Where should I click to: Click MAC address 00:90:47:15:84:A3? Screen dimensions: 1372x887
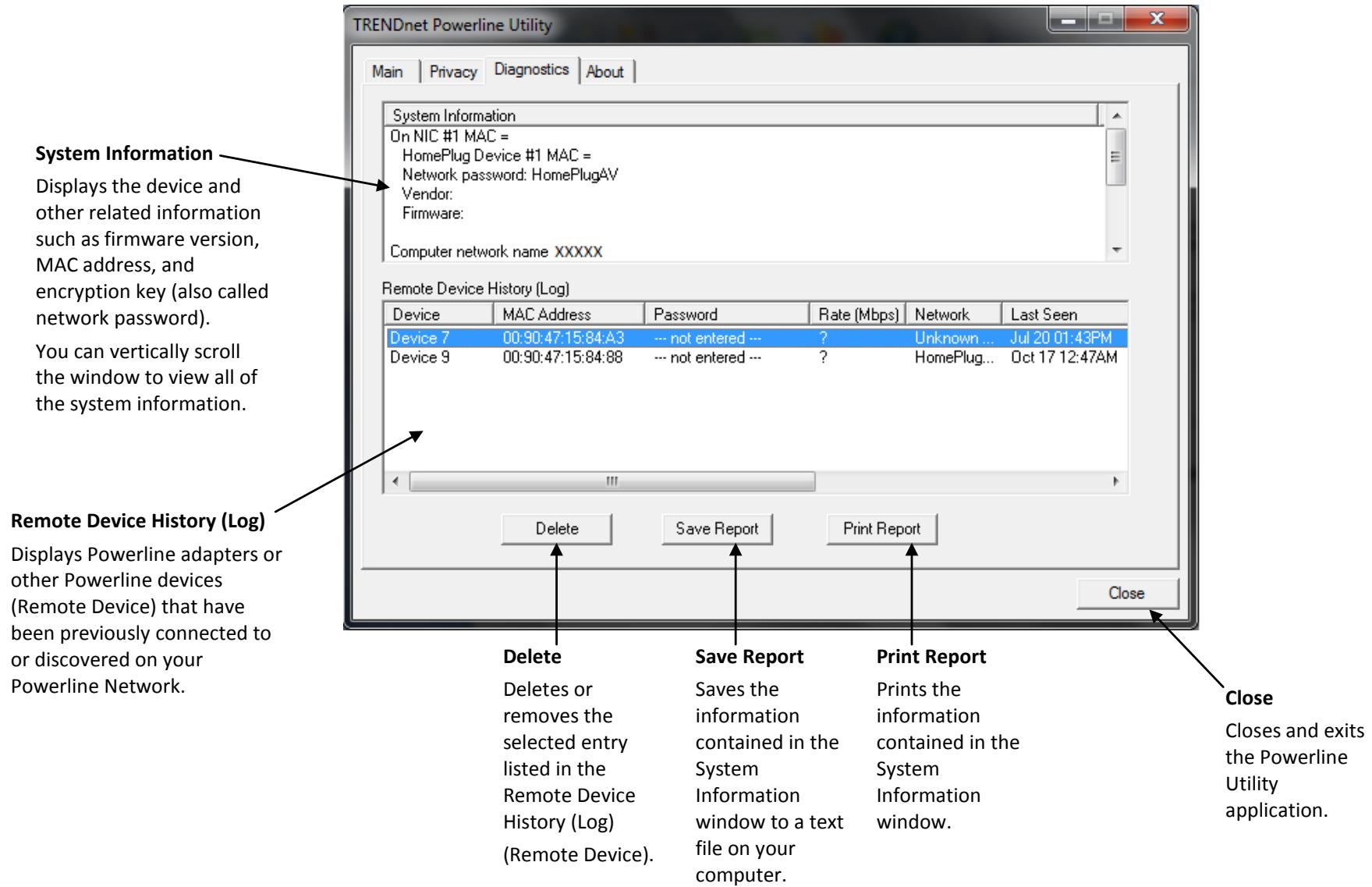pyautogui.click(x=562, y=339)
